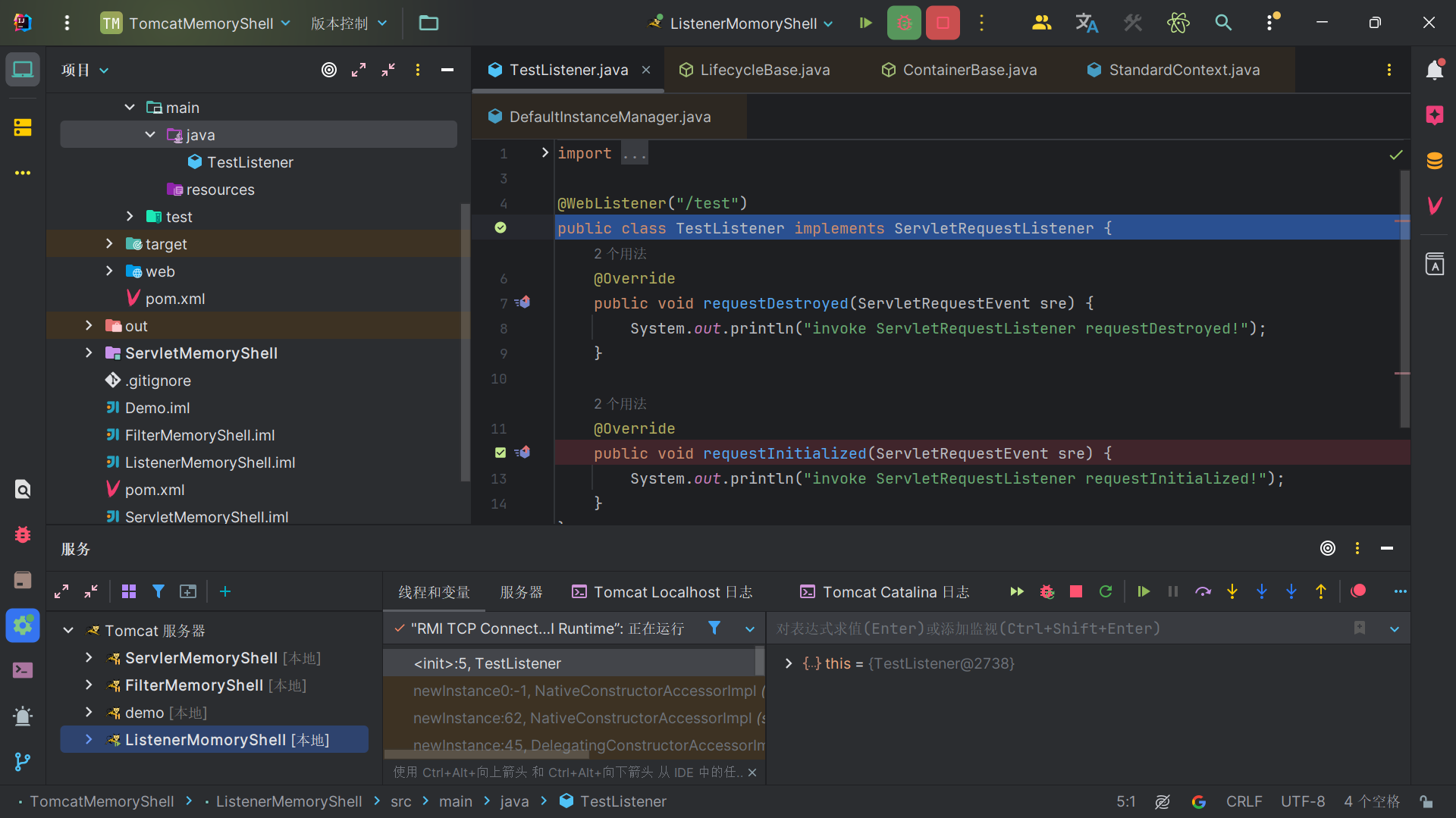
Task: Dismiss the Ctrl+Alt arrow hint bar
Action: 752,773
